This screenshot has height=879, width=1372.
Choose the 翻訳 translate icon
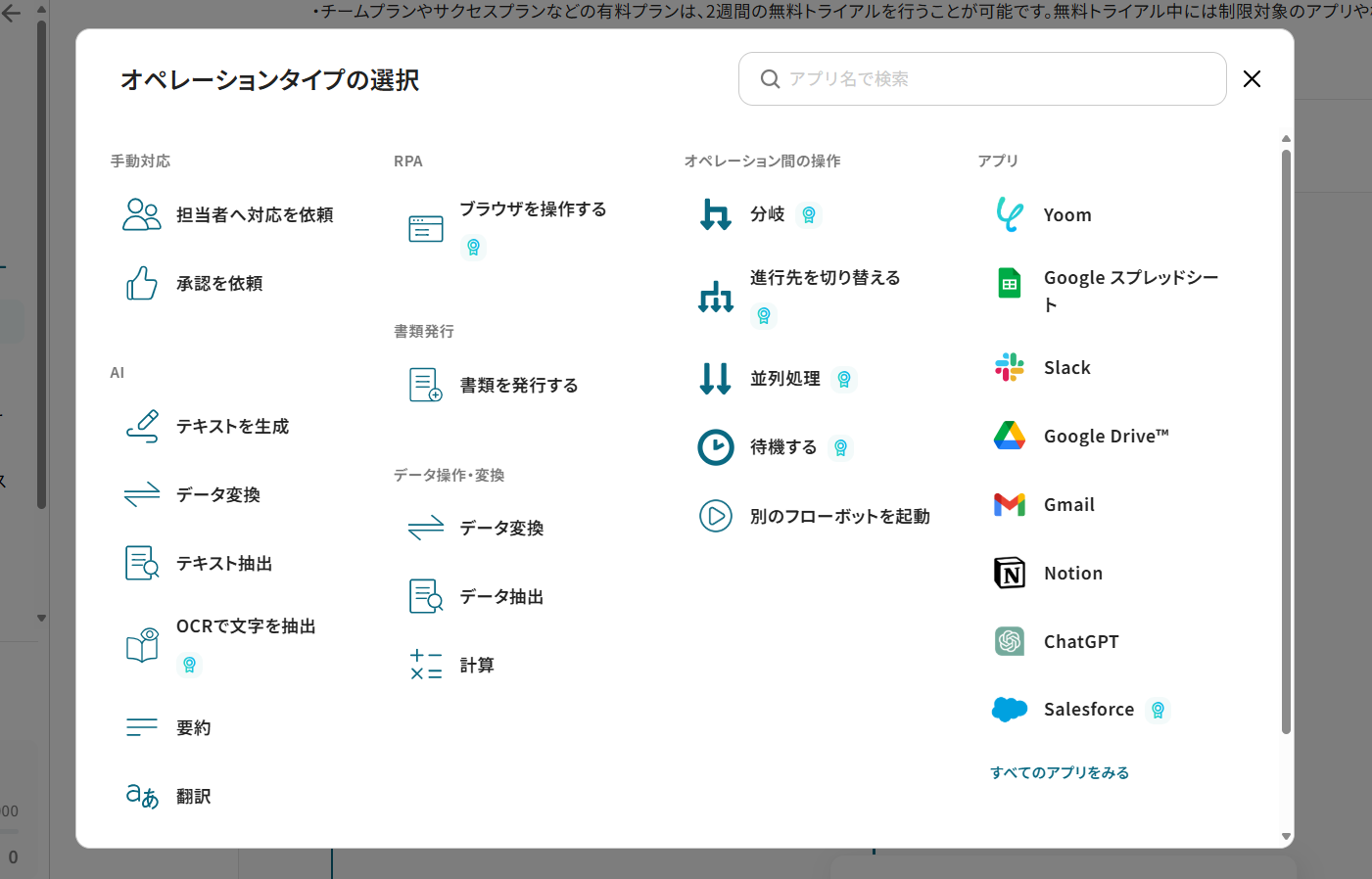coord(142,797)
